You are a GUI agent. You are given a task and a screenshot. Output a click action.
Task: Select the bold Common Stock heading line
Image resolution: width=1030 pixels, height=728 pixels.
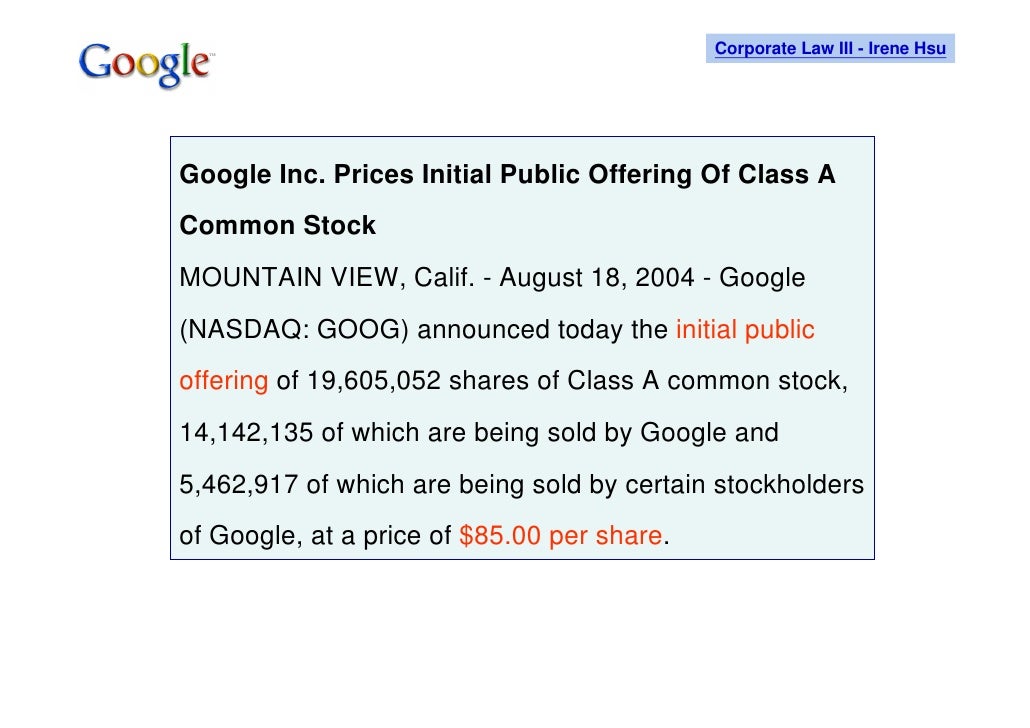point(277,226)
